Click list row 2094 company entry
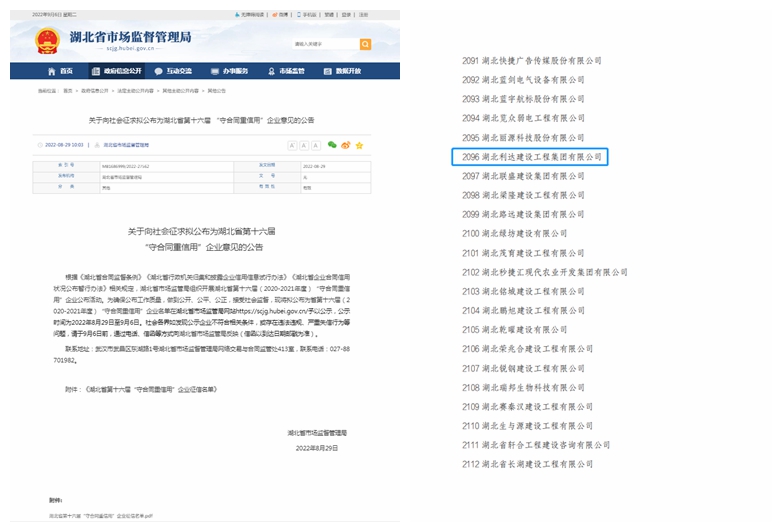Screen dimensions: 782x532 pos(523,118)
